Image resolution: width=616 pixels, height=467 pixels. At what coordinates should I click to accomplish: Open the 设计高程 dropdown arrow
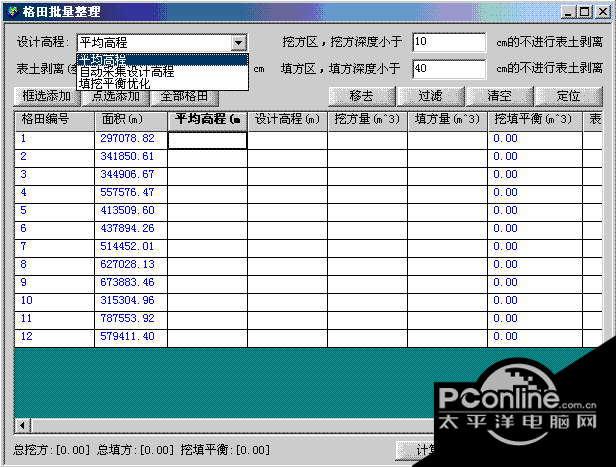tap(238, 42)
